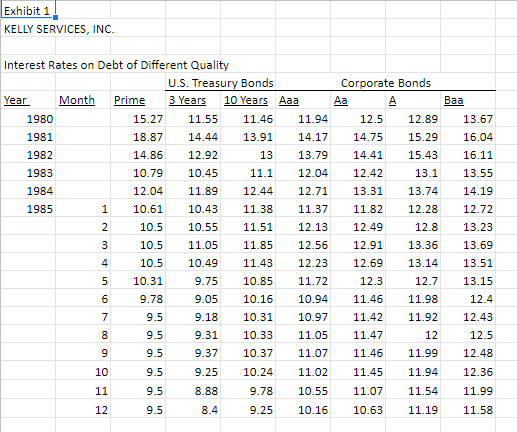Click the 1982 A value 15.43
The height and width of the screenshot is (432, 517).
pos(413,155)
